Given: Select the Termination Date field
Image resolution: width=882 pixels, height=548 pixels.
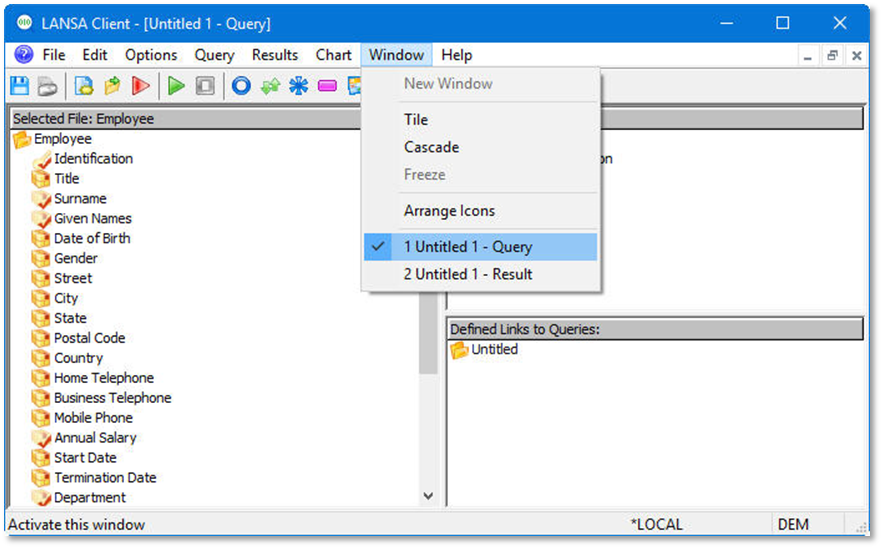Looking at the screenshot, I should (105, 478).
